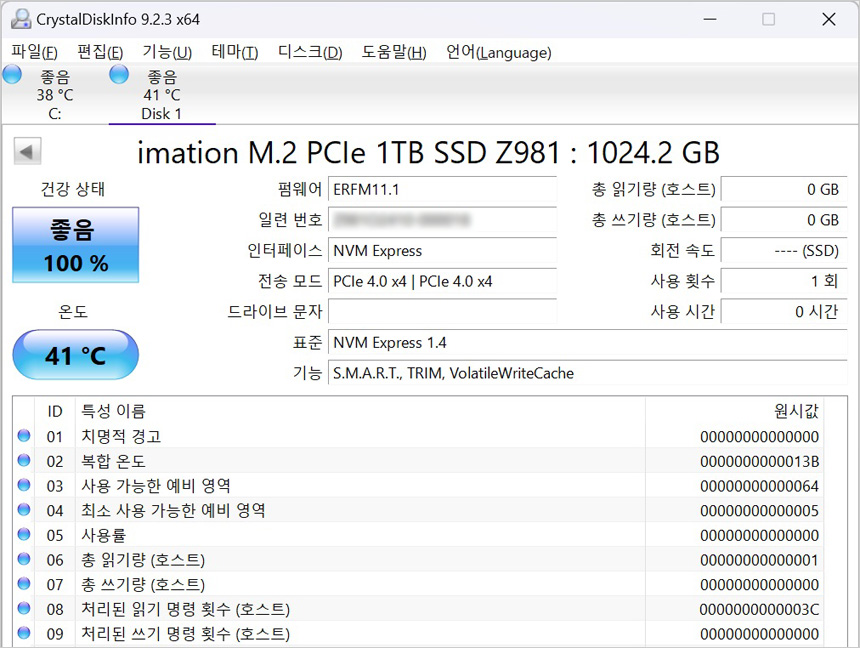Expand the 테마(T) menu

click(x=235, y=52)
